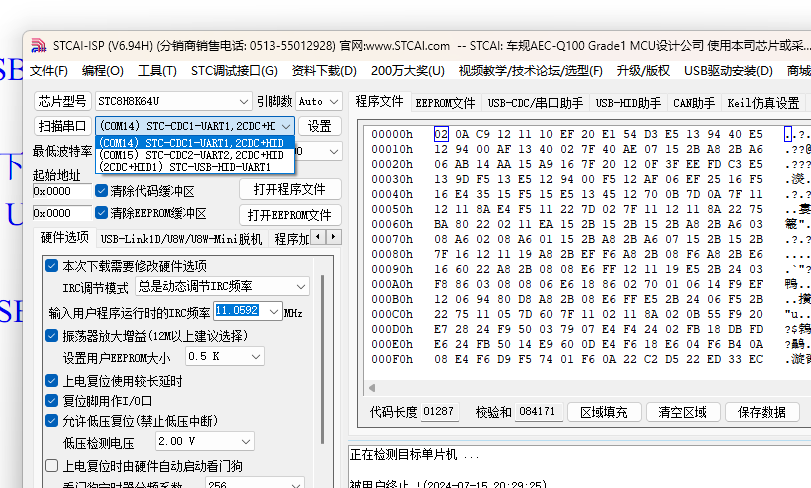Viewport: 811px width, 488px height.
Task: Switch to USB-Link1D/U8W/U8W-Mini脱机 tab
Action: (181, 239)
